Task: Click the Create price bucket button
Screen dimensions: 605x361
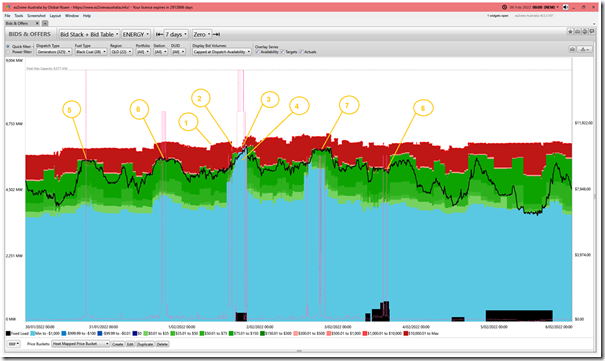Action: [117, 344]
